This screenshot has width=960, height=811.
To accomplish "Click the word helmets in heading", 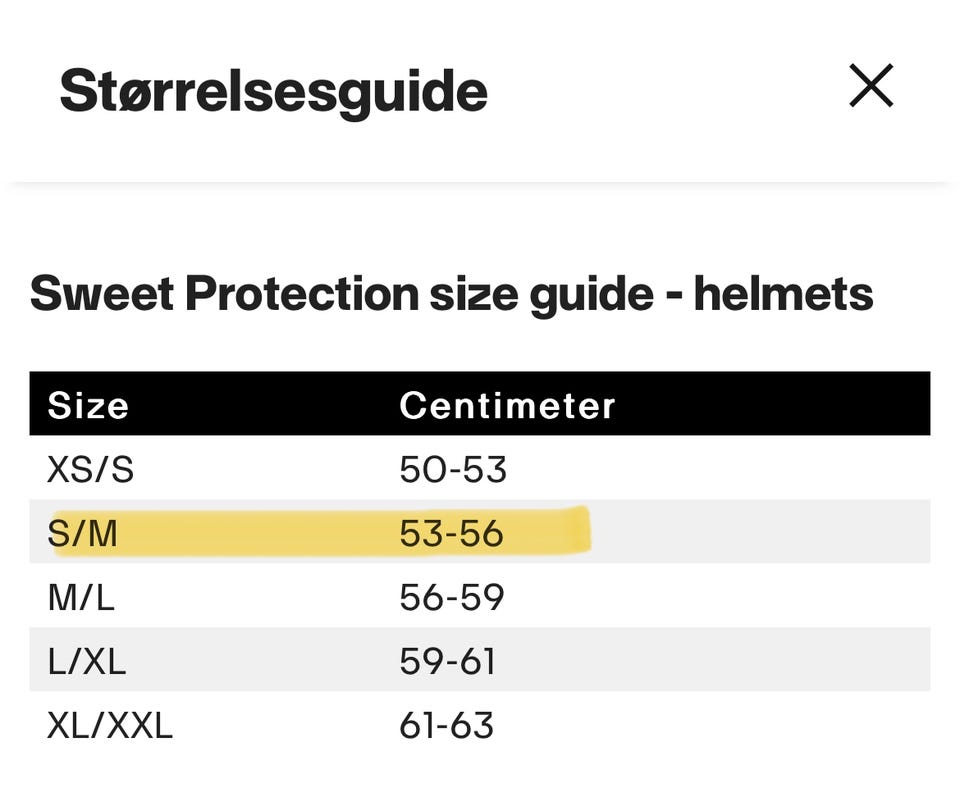I will (783, 294).
